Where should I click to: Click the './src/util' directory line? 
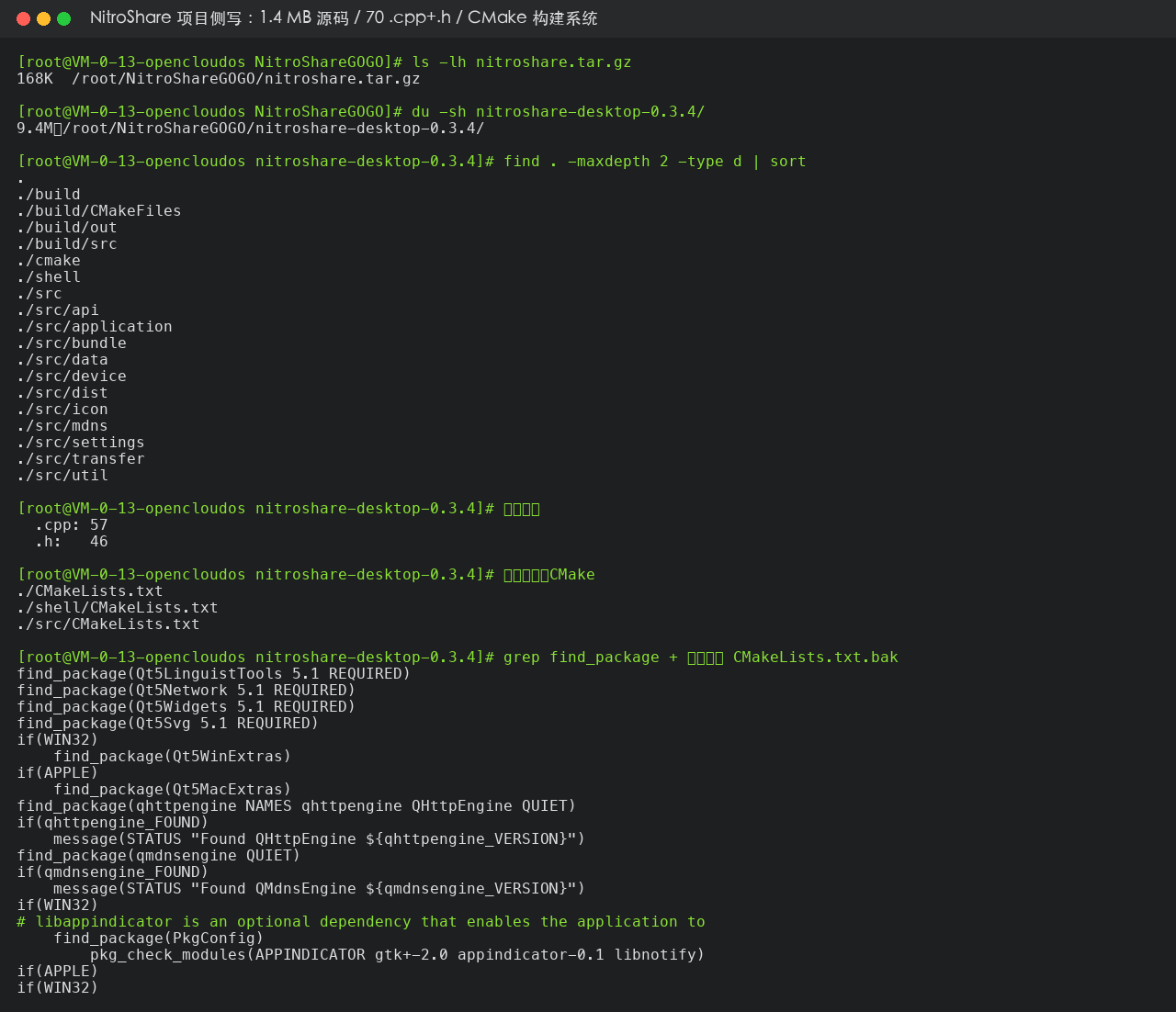click(62, 476)
